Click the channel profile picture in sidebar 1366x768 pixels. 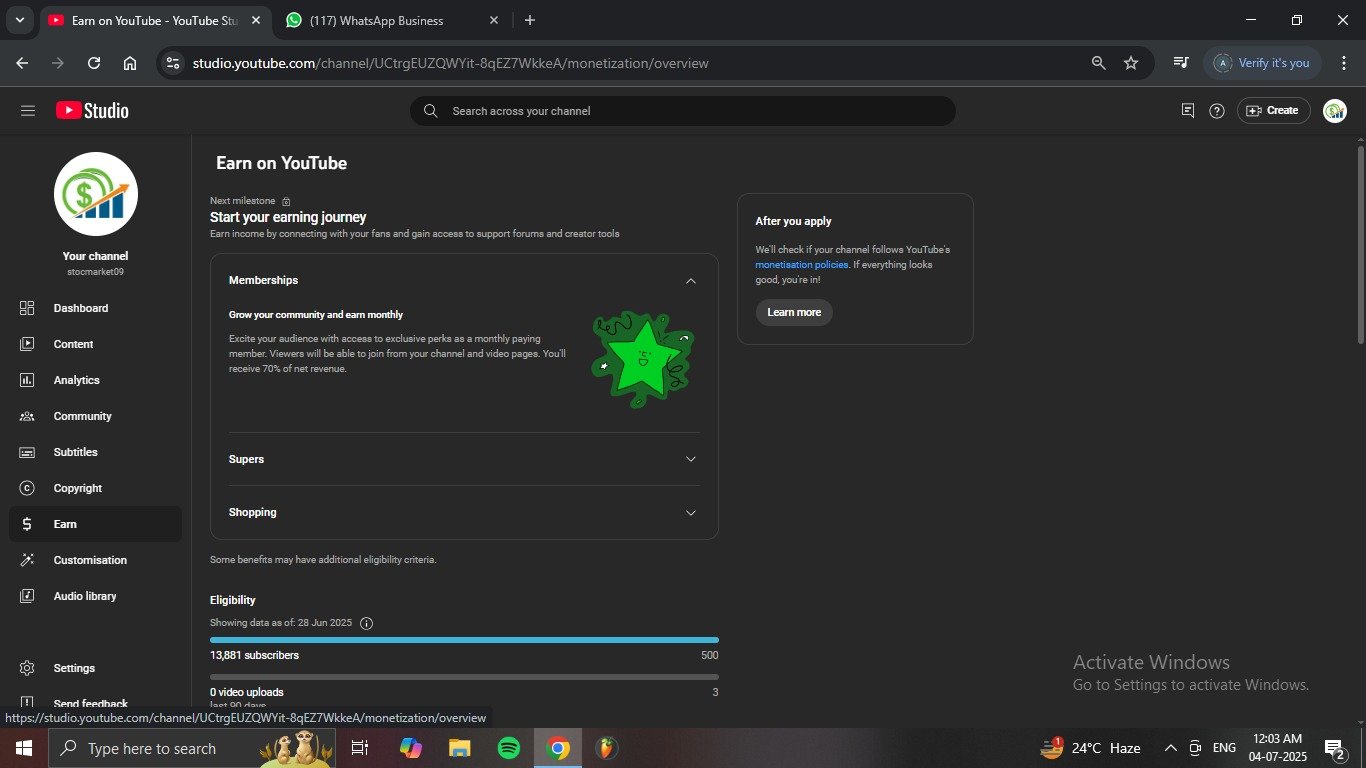tap(96, 194)
